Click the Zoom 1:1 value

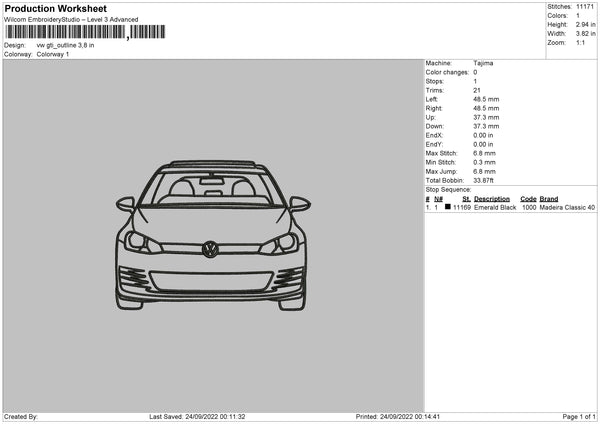tap(581, 43)
